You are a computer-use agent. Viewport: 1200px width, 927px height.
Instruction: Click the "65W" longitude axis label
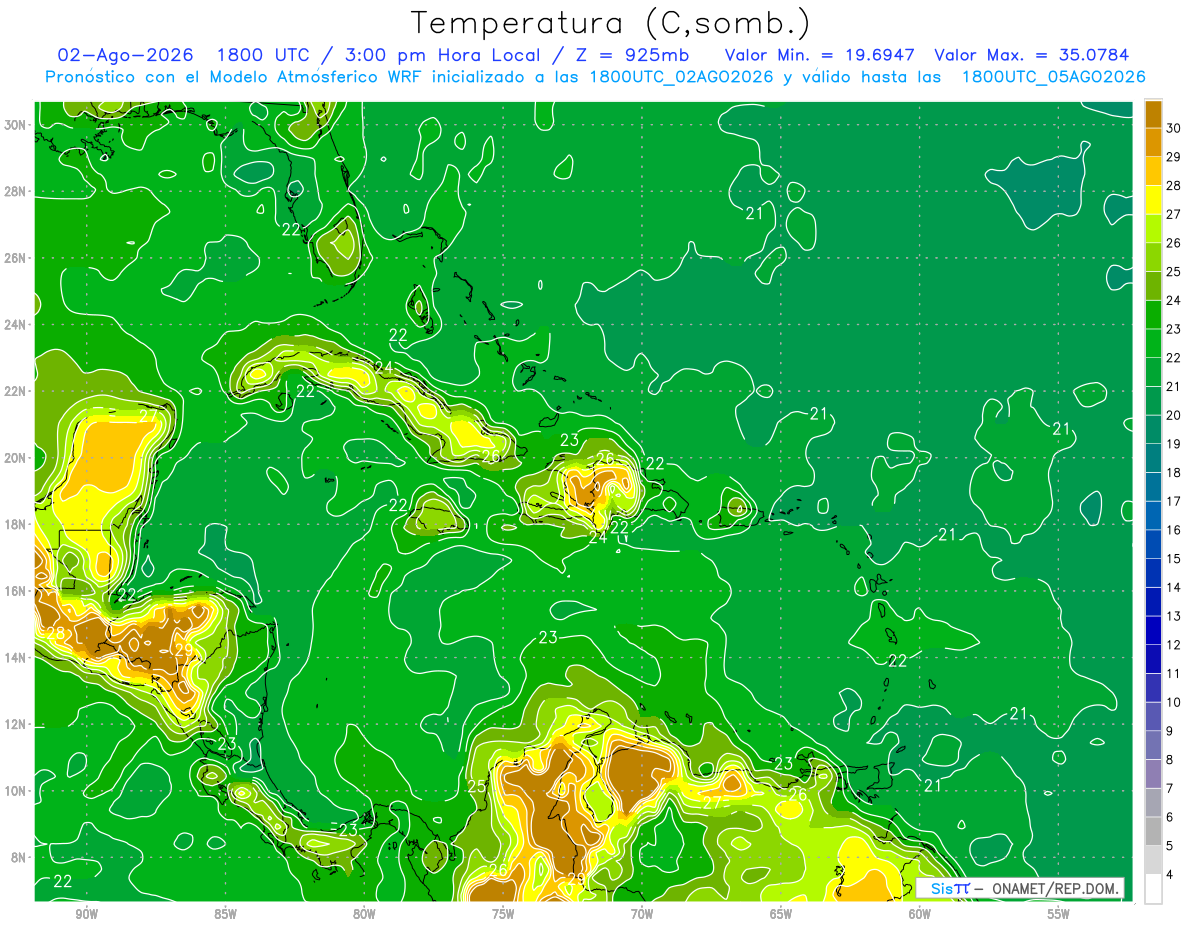(781, 914)
